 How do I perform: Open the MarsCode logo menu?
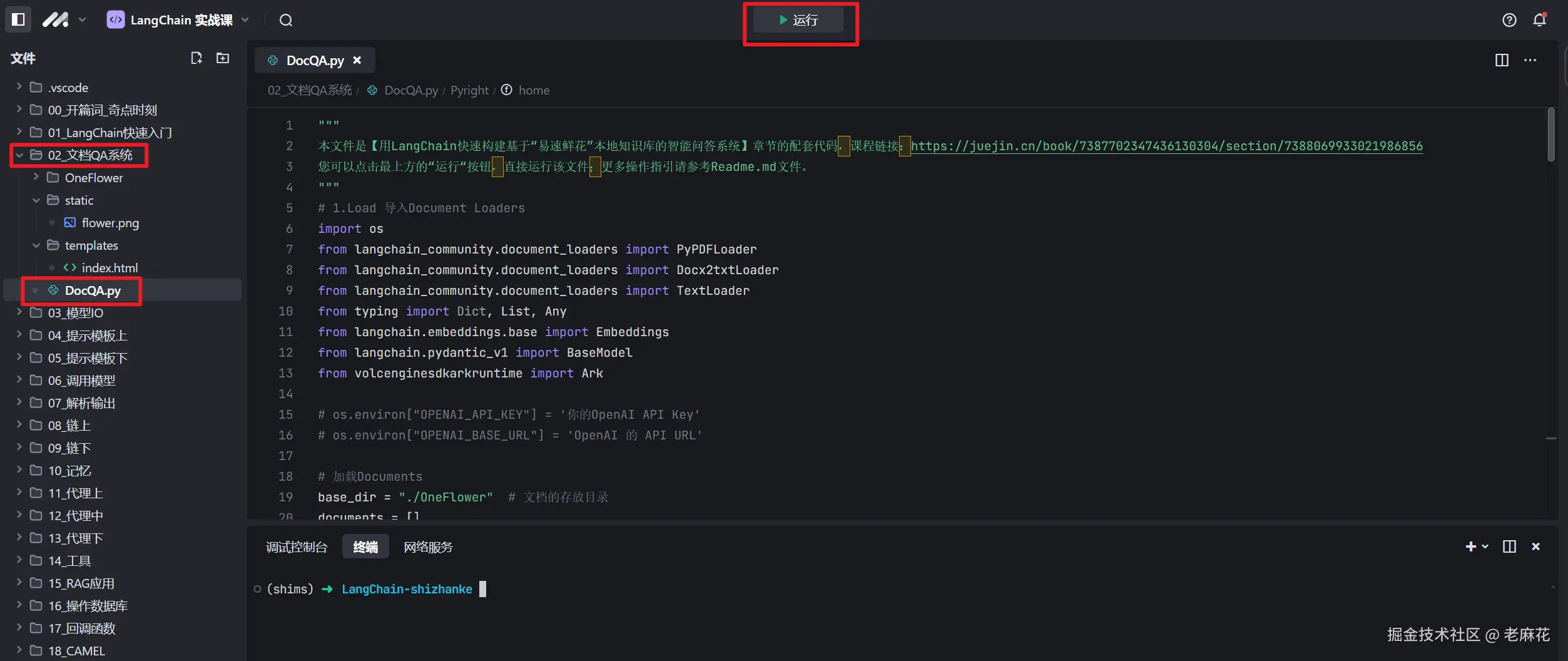[56, 20]
